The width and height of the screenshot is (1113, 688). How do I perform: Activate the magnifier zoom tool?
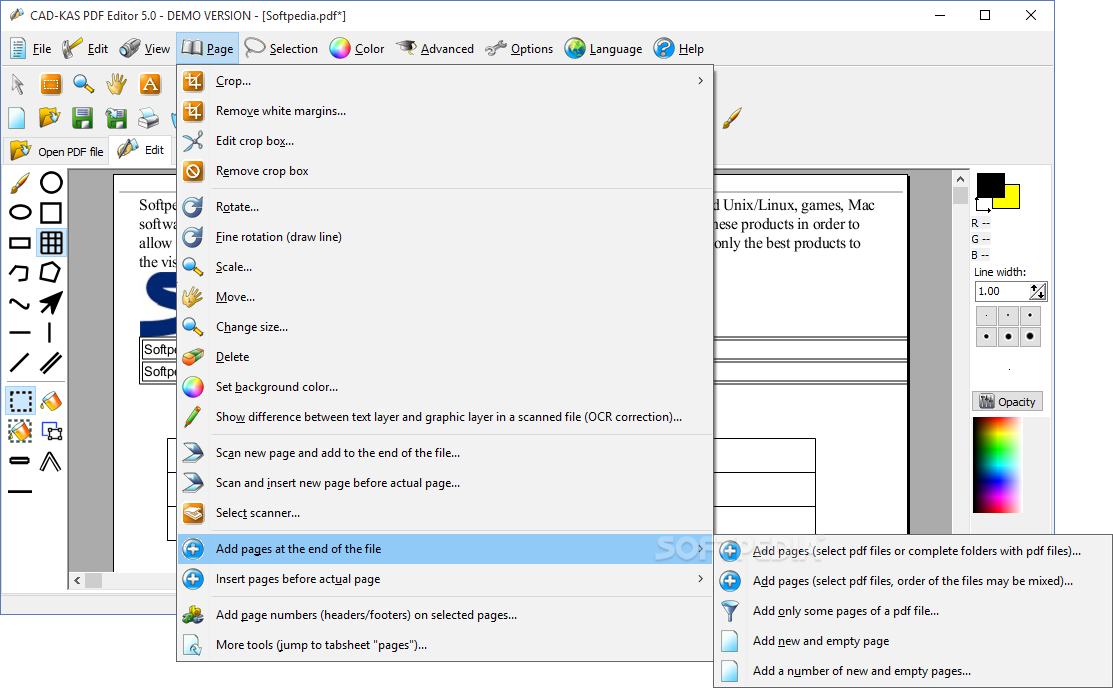pos(83,84)
